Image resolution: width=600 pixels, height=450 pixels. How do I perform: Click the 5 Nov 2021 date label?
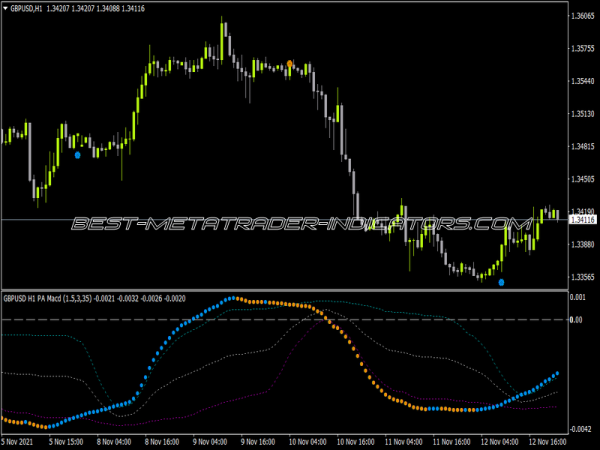pos(17,442)
